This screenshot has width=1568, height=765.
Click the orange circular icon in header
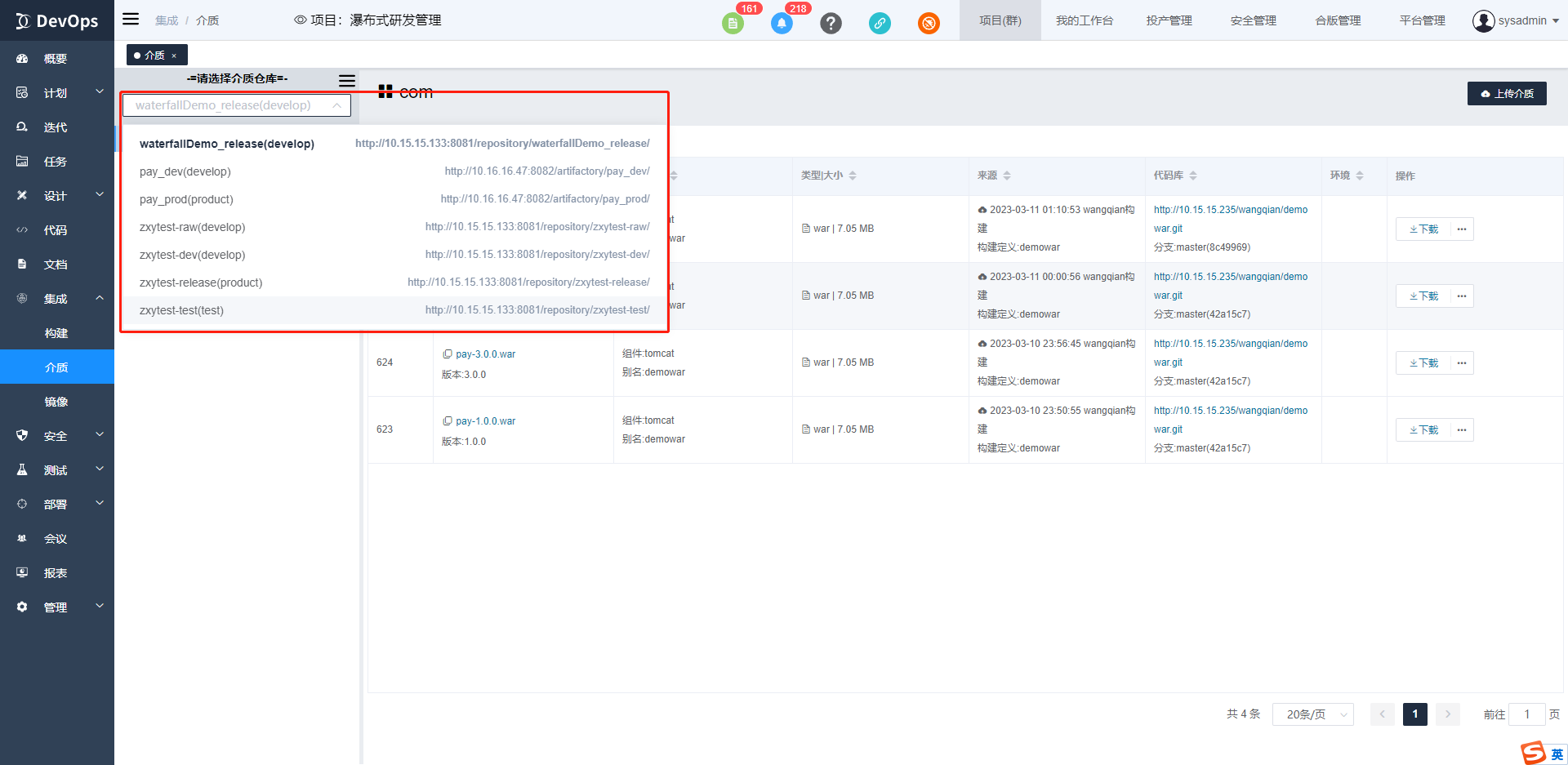coord(929,24)
